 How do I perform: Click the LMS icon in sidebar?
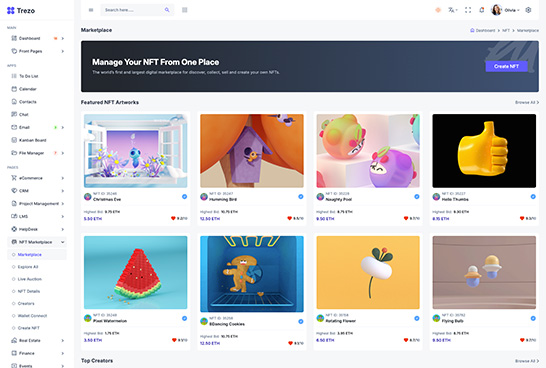click(x=14, y=216)
